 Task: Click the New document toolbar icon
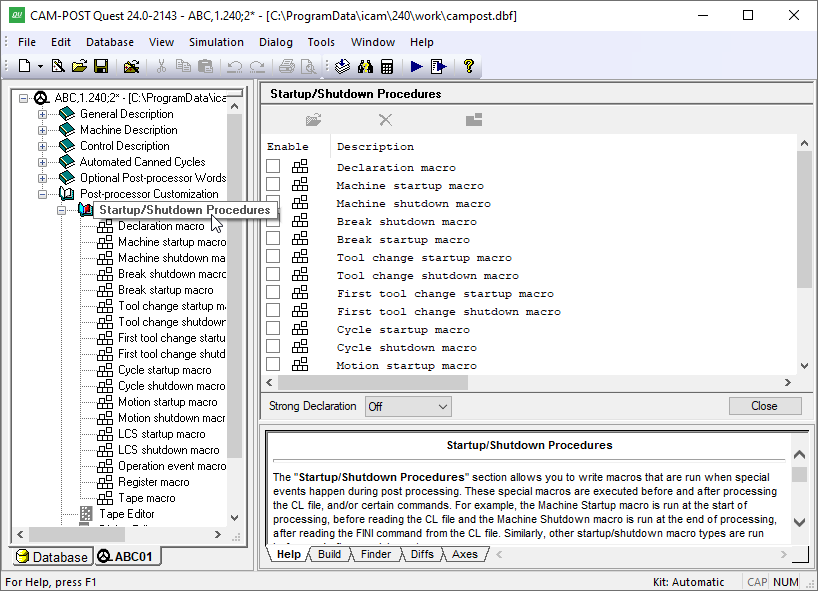click(25, 66)
